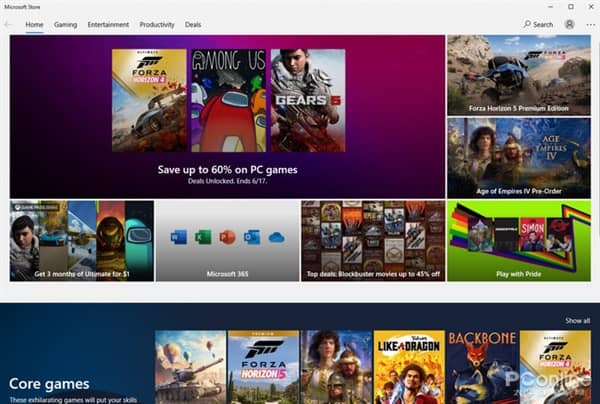Go to the Home tab
The height and width of the screenshot is (404, 600).
[34, 24]
